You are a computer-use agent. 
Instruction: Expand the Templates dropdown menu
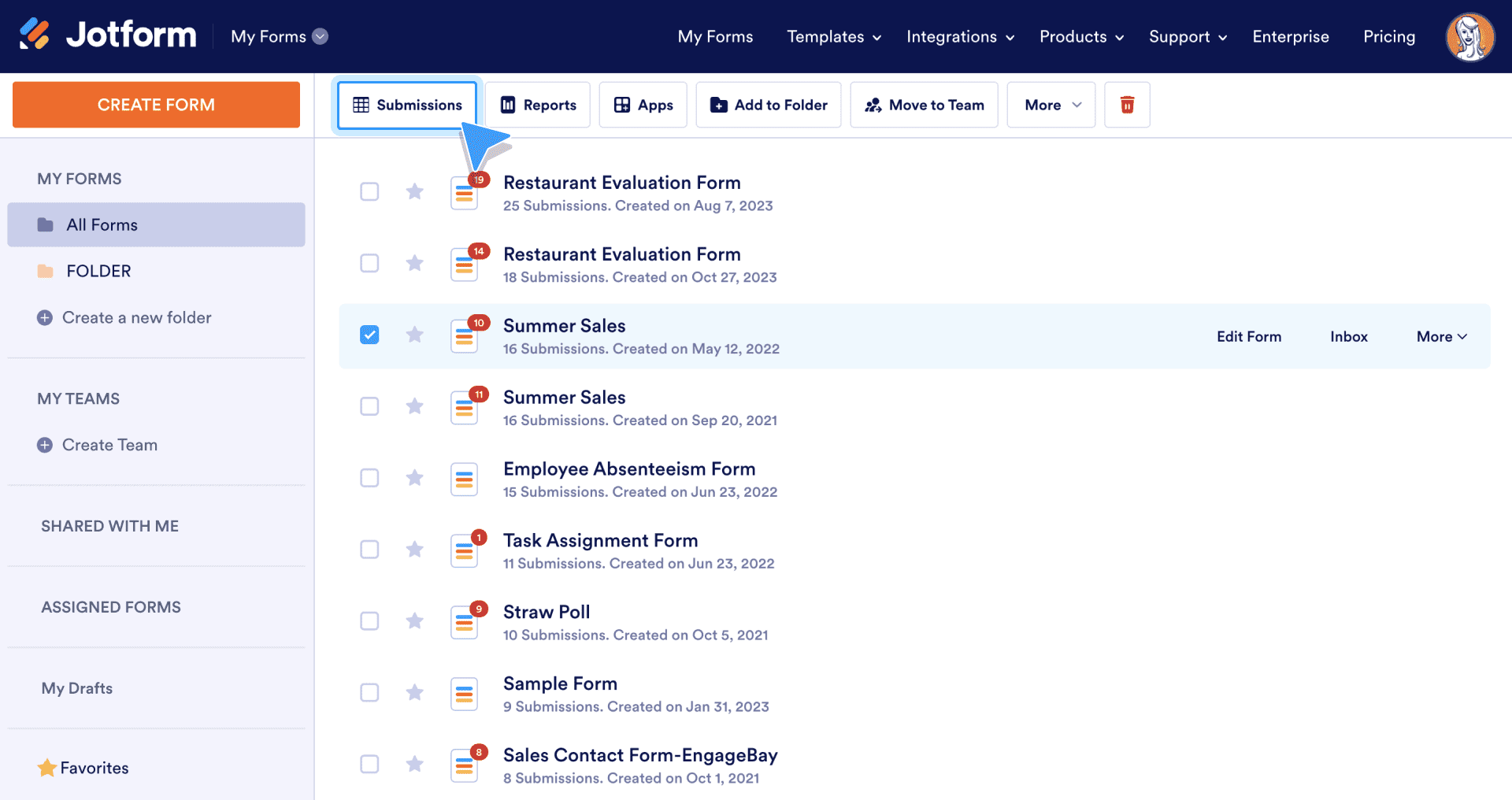[x=833, y=37]
